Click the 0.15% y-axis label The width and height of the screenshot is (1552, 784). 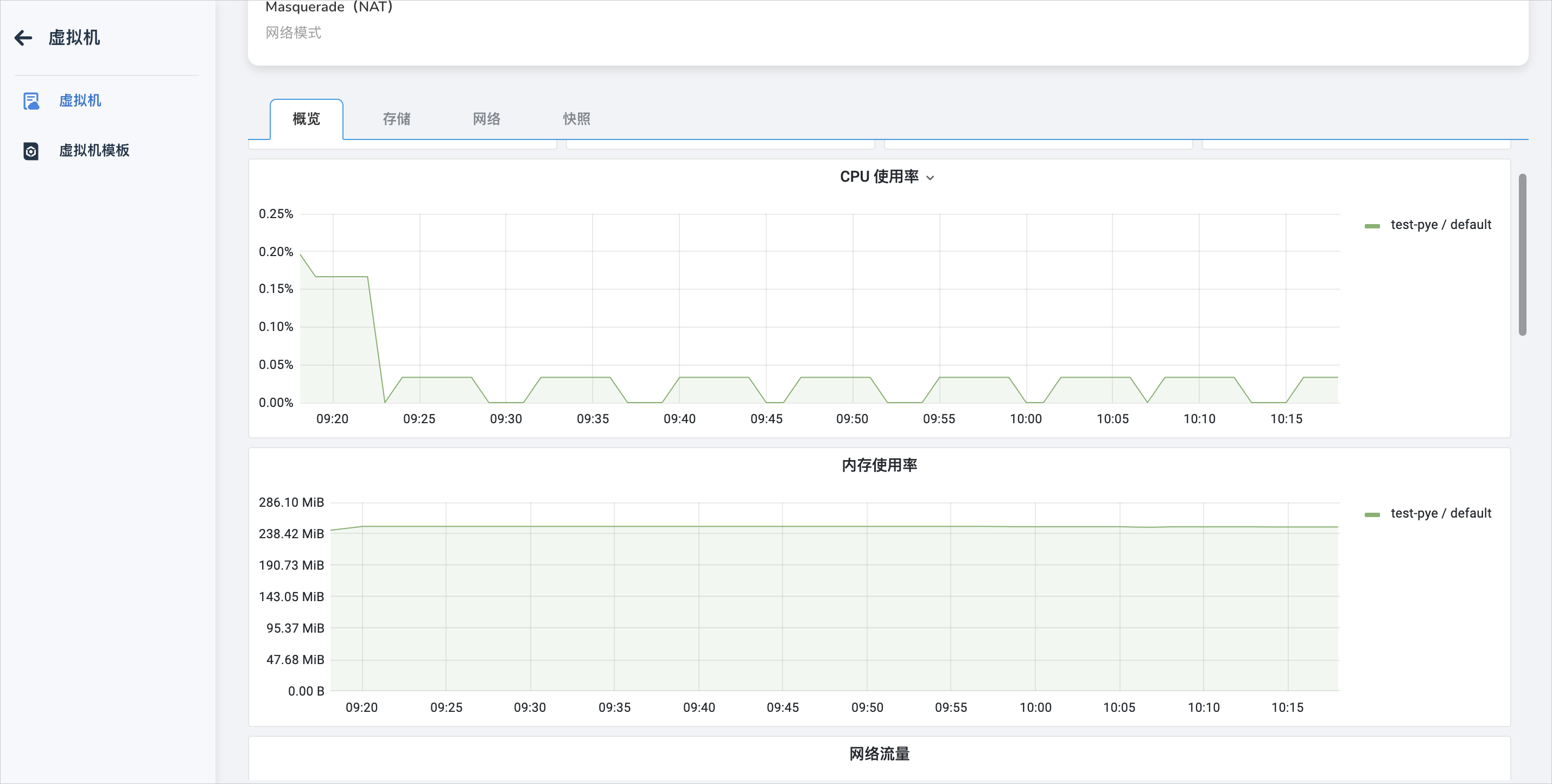276,289
